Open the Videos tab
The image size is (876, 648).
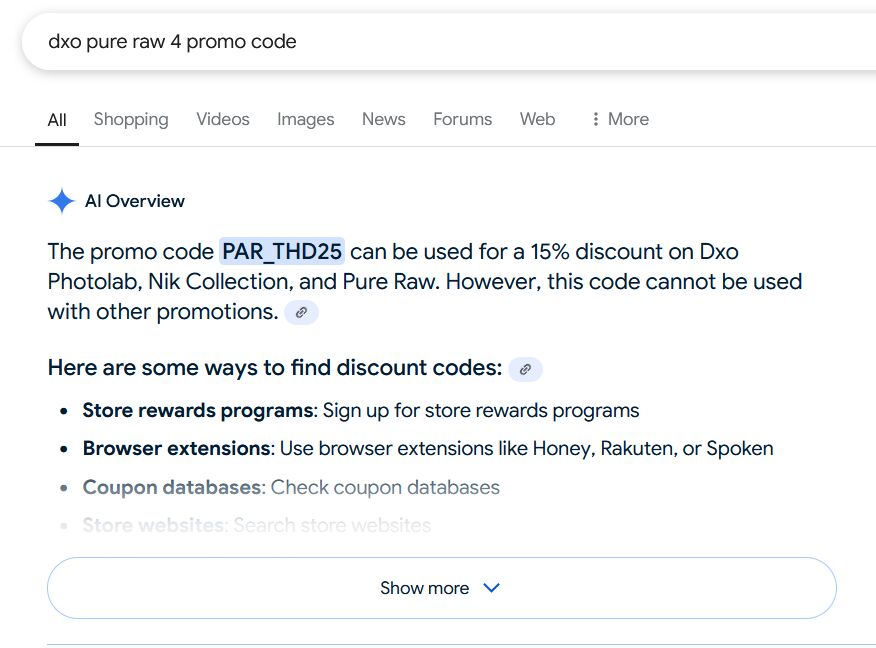223,119
